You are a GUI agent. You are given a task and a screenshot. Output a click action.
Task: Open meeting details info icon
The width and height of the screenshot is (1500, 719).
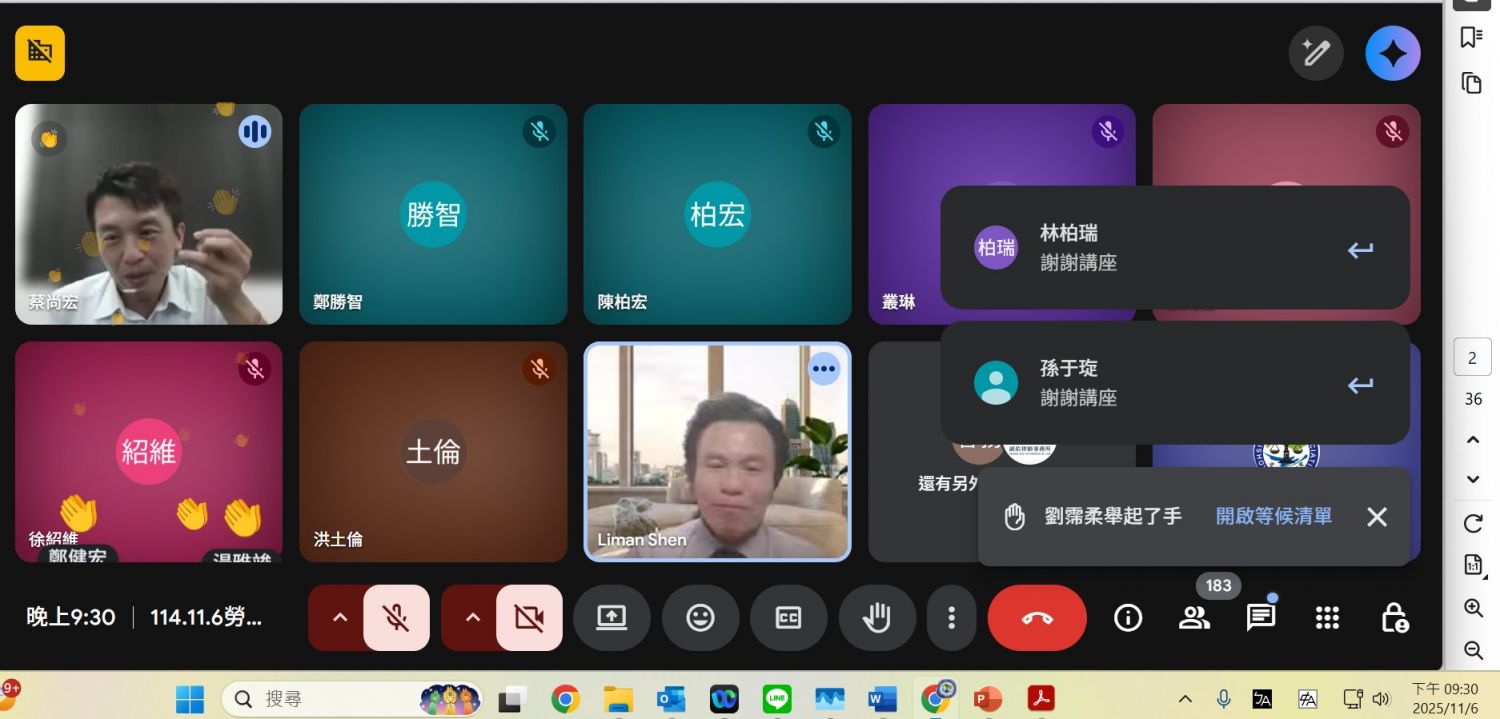point(1128,618)
